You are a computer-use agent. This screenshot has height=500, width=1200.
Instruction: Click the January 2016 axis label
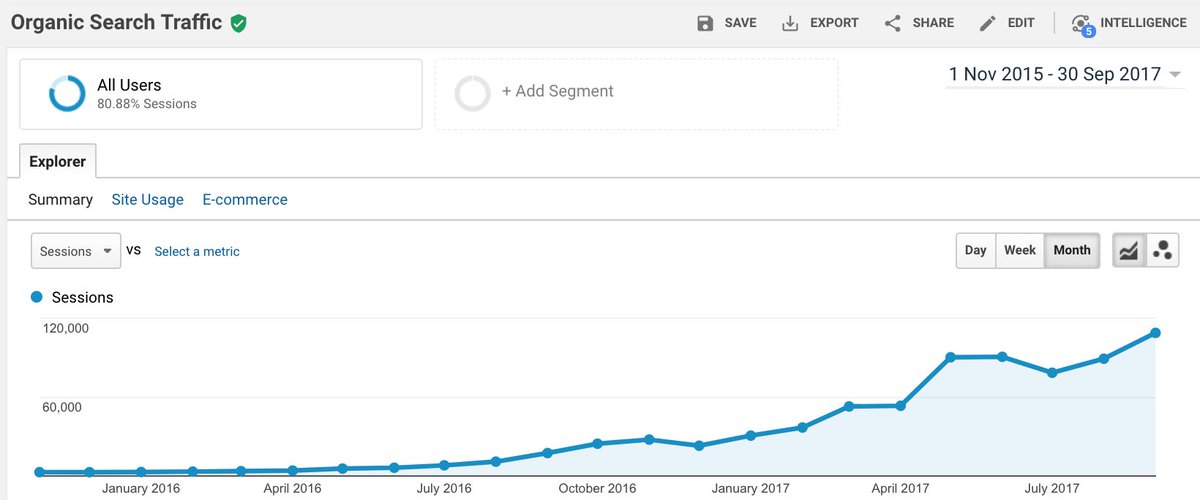pos(141,489)
